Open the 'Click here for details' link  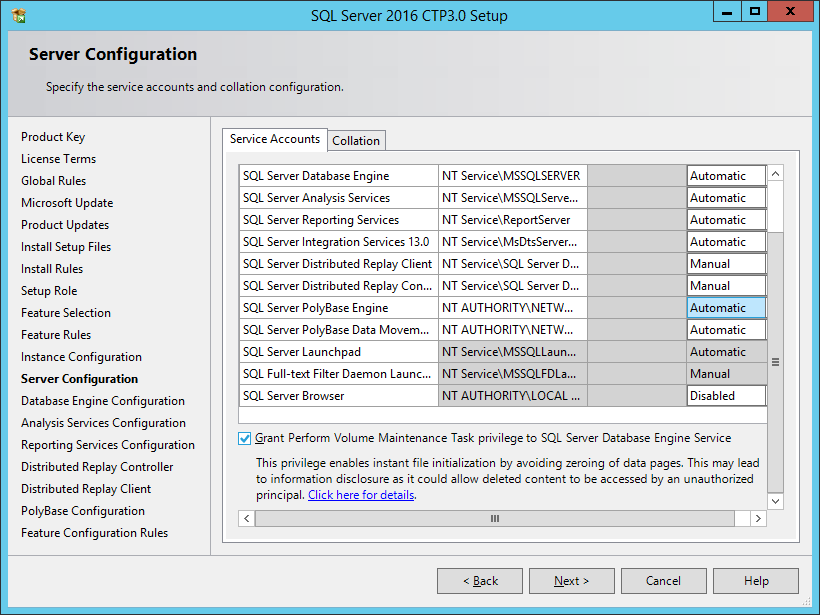(361, 495)
